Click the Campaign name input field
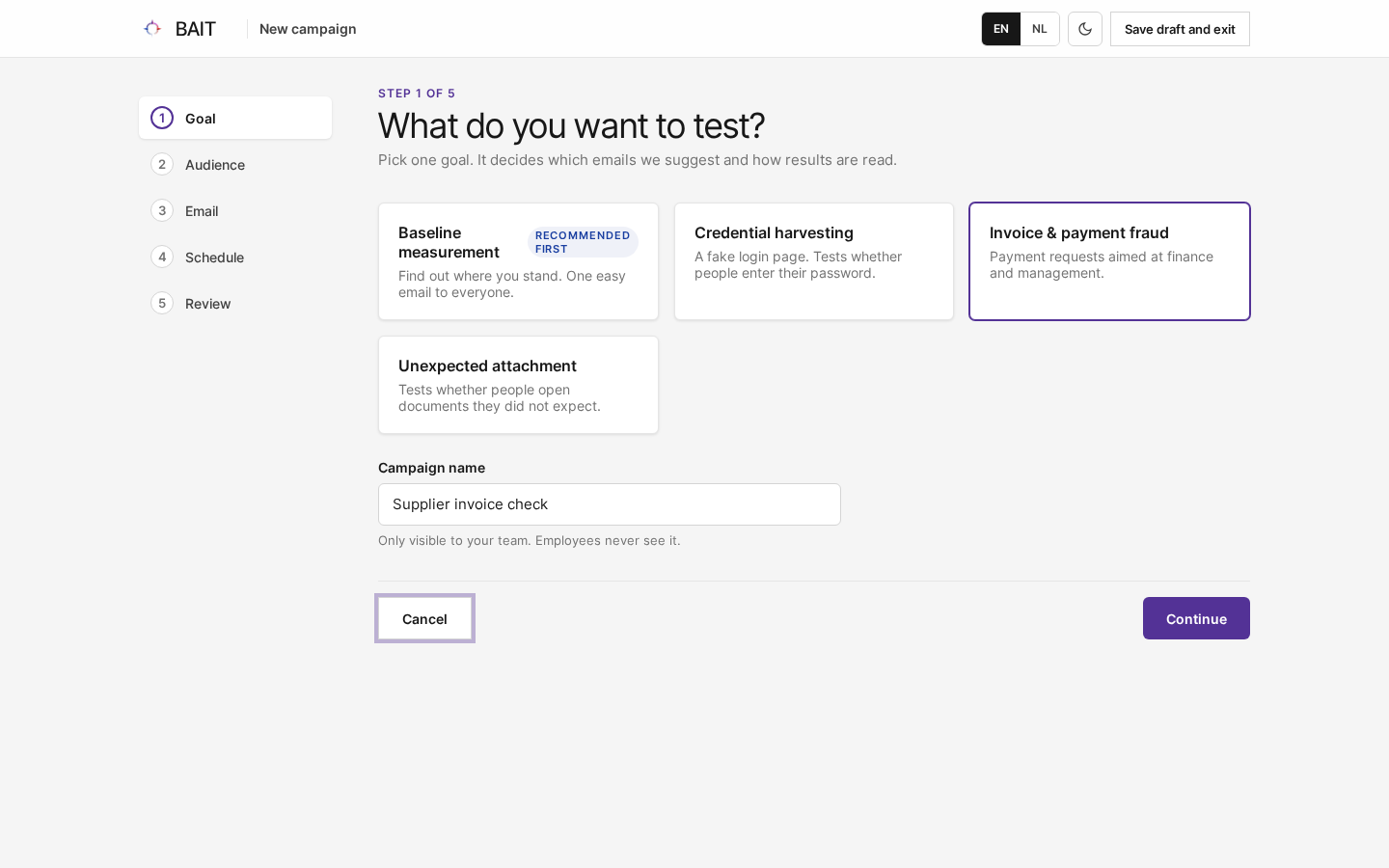The image size is (1389, 868). click(x=610, y=504)
